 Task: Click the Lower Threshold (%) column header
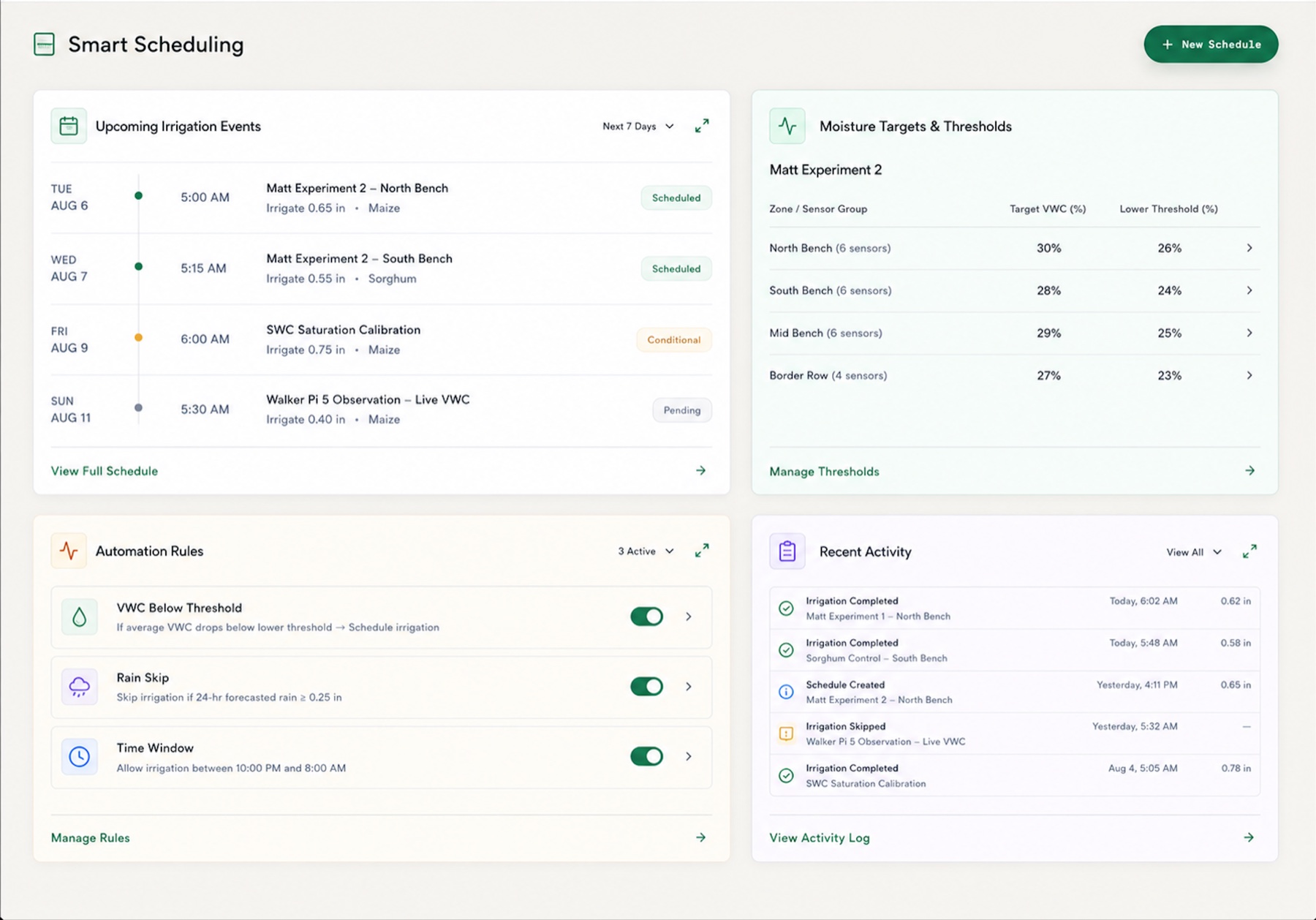[x=1168, y=209]
